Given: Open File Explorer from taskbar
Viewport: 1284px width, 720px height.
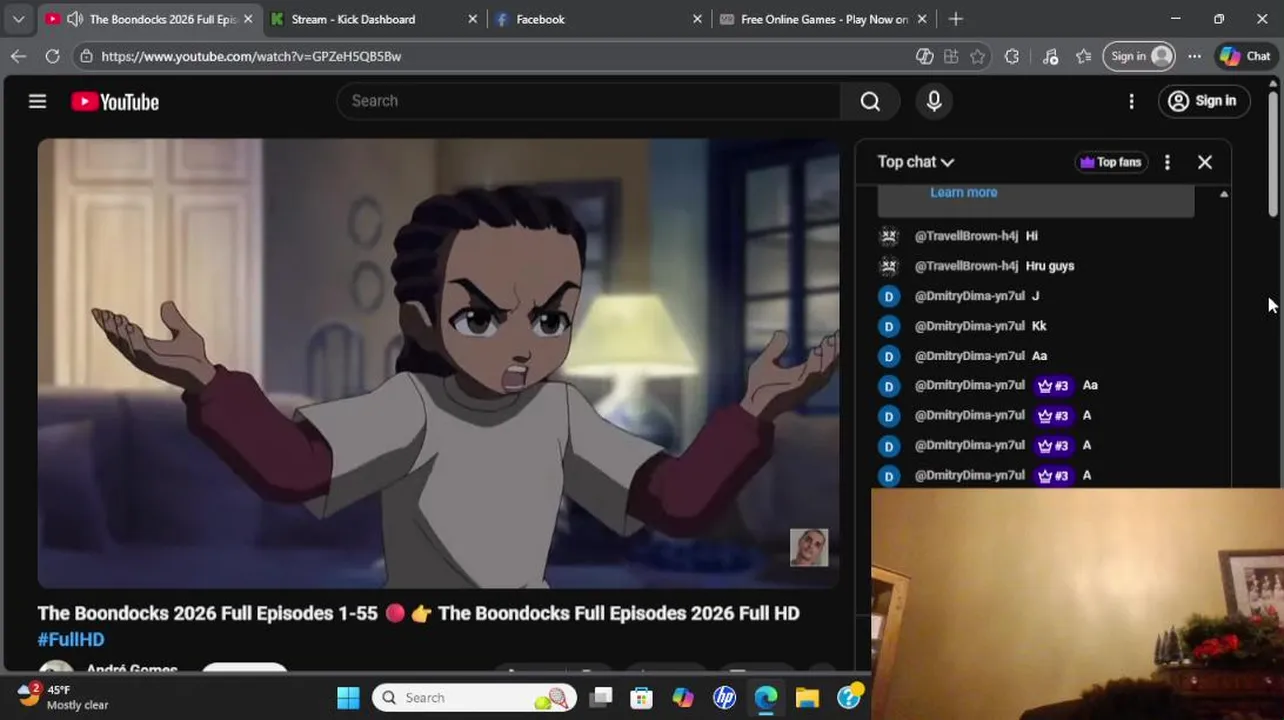Looking at the screenshot, I should [x=807, y=697].
